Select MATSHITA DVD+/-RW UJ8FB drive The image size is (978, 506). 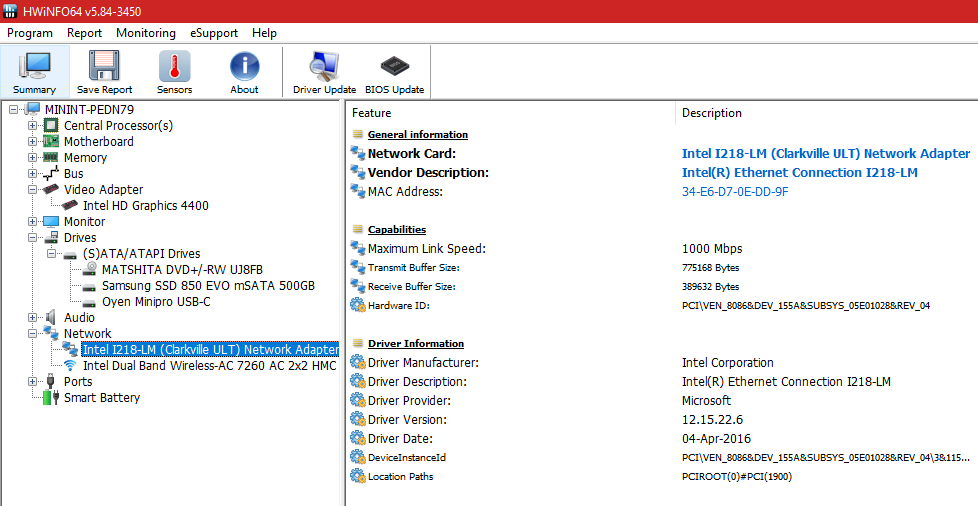(x=182, y=270)
